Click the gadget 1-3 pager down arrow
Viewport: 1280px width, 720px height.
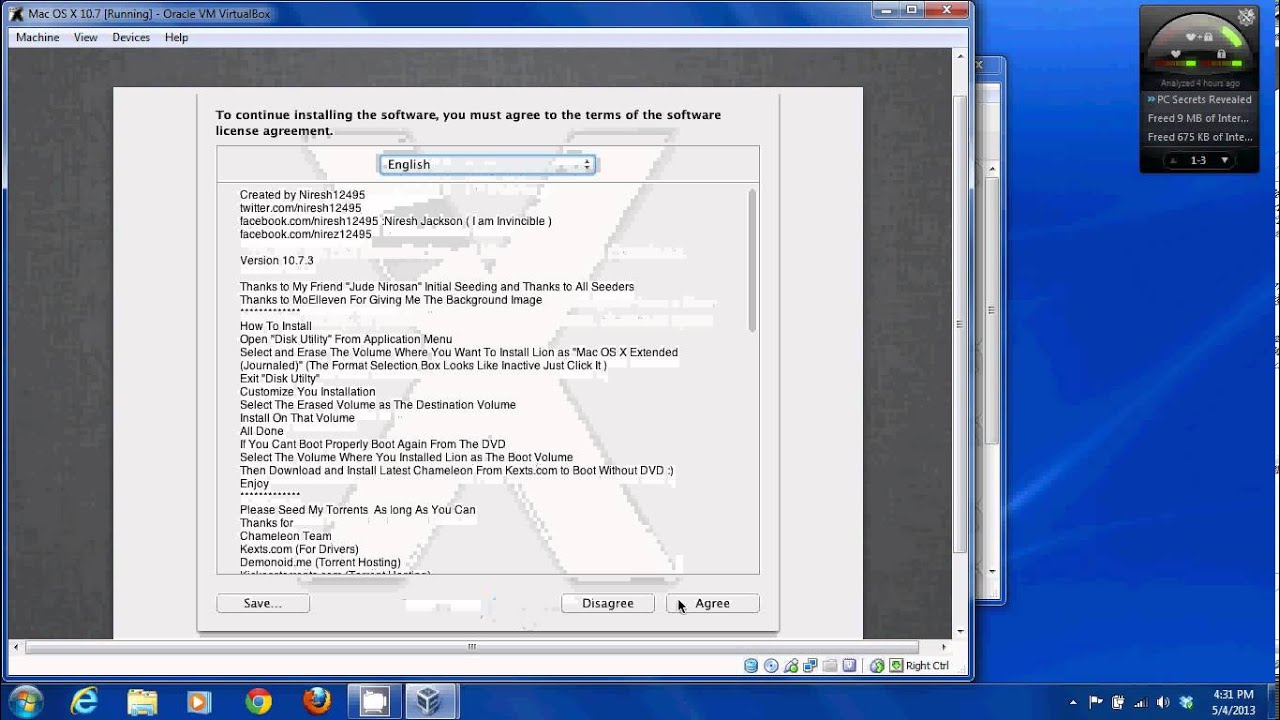(1224, 160)
